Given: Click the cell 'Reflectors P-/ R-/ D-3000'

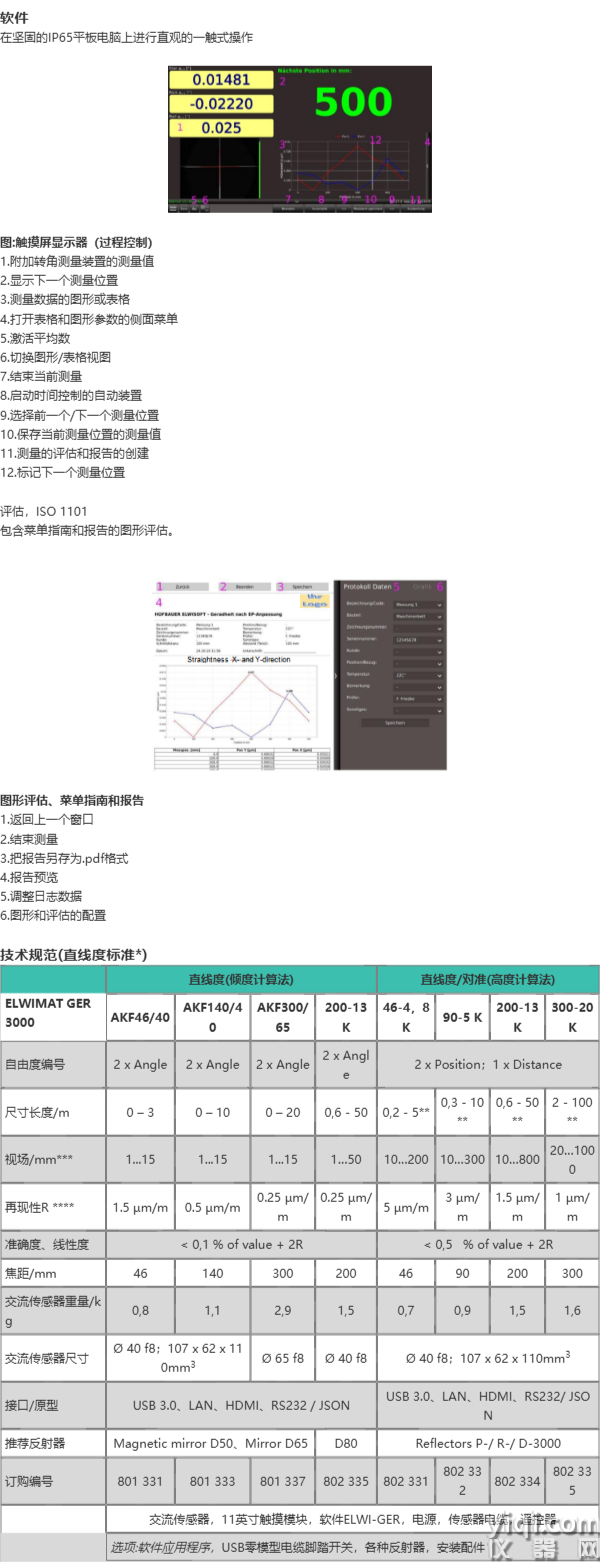Looking at the screenshot, I should point(488,1443).
